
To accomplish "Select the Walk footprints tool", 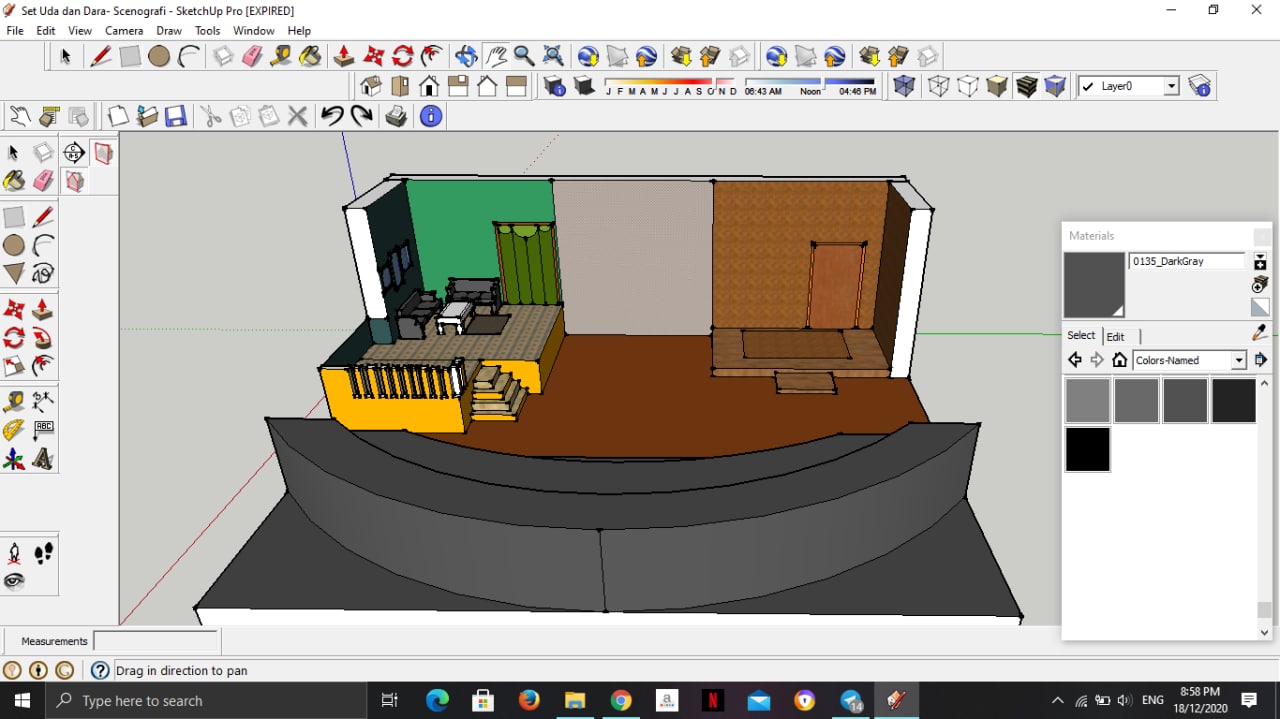I will 43,553.
